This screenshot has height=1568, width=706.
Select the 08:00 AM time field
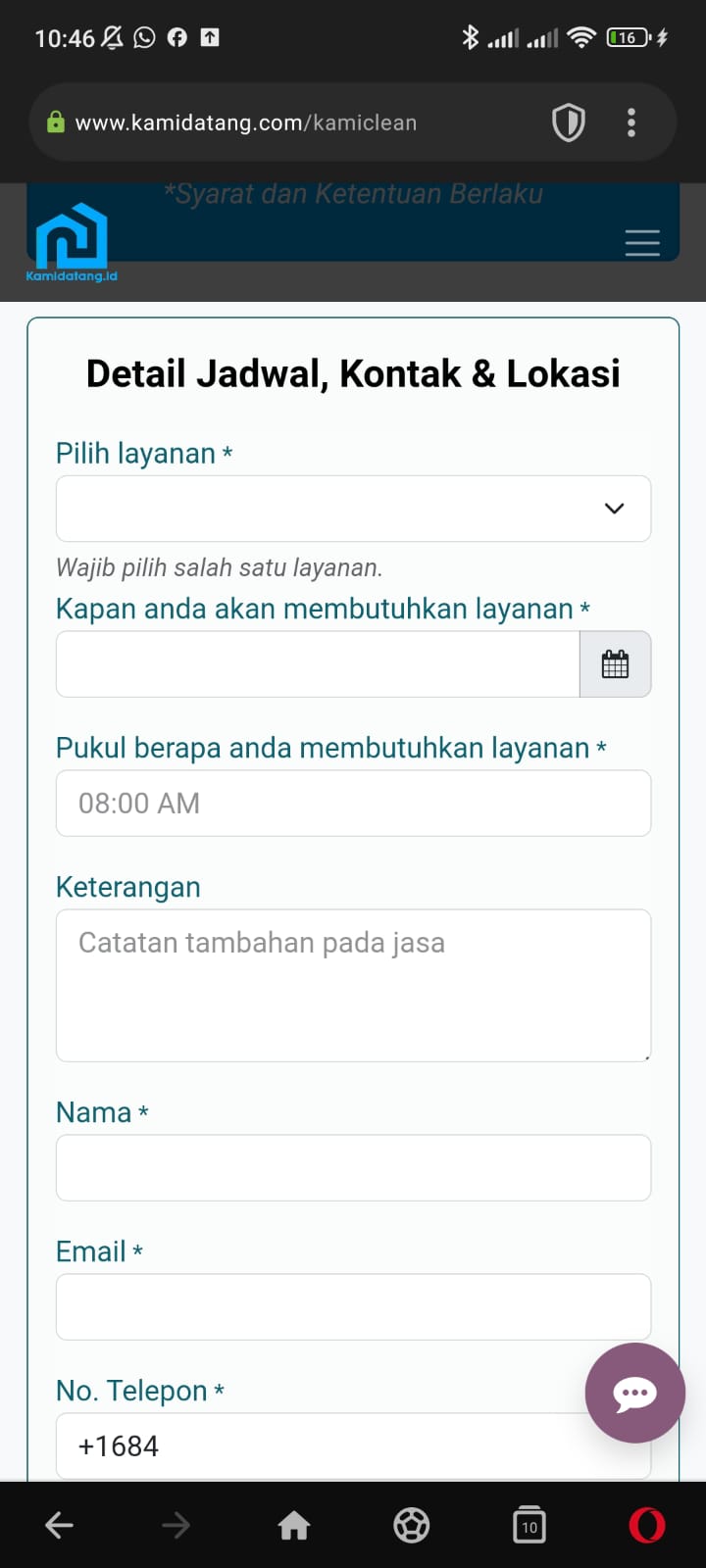(353, 804)
